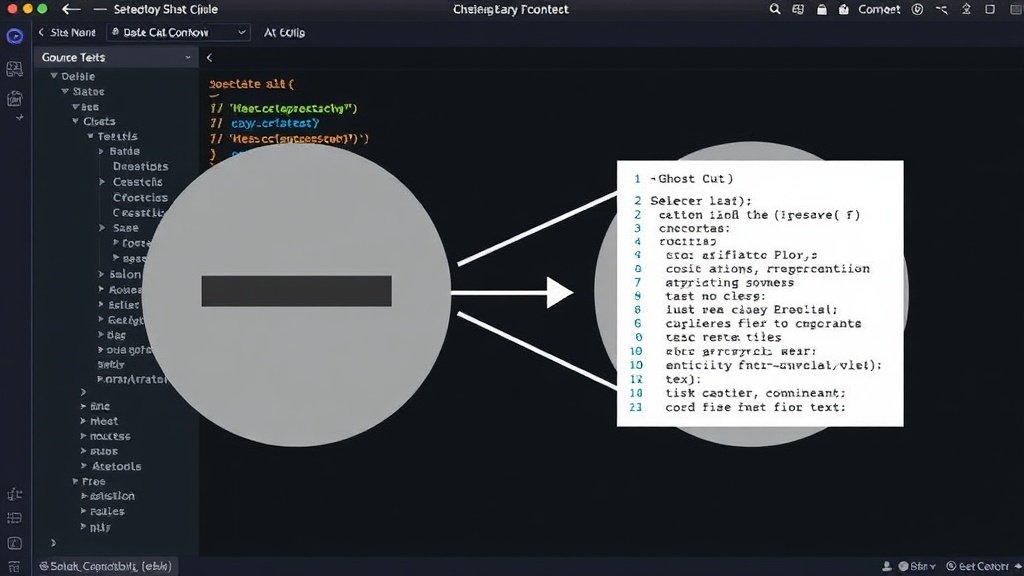This screenshot has height=576, width=1024.
Task: Select the 'Deastibes' tree item
Action: coord(140,167)
